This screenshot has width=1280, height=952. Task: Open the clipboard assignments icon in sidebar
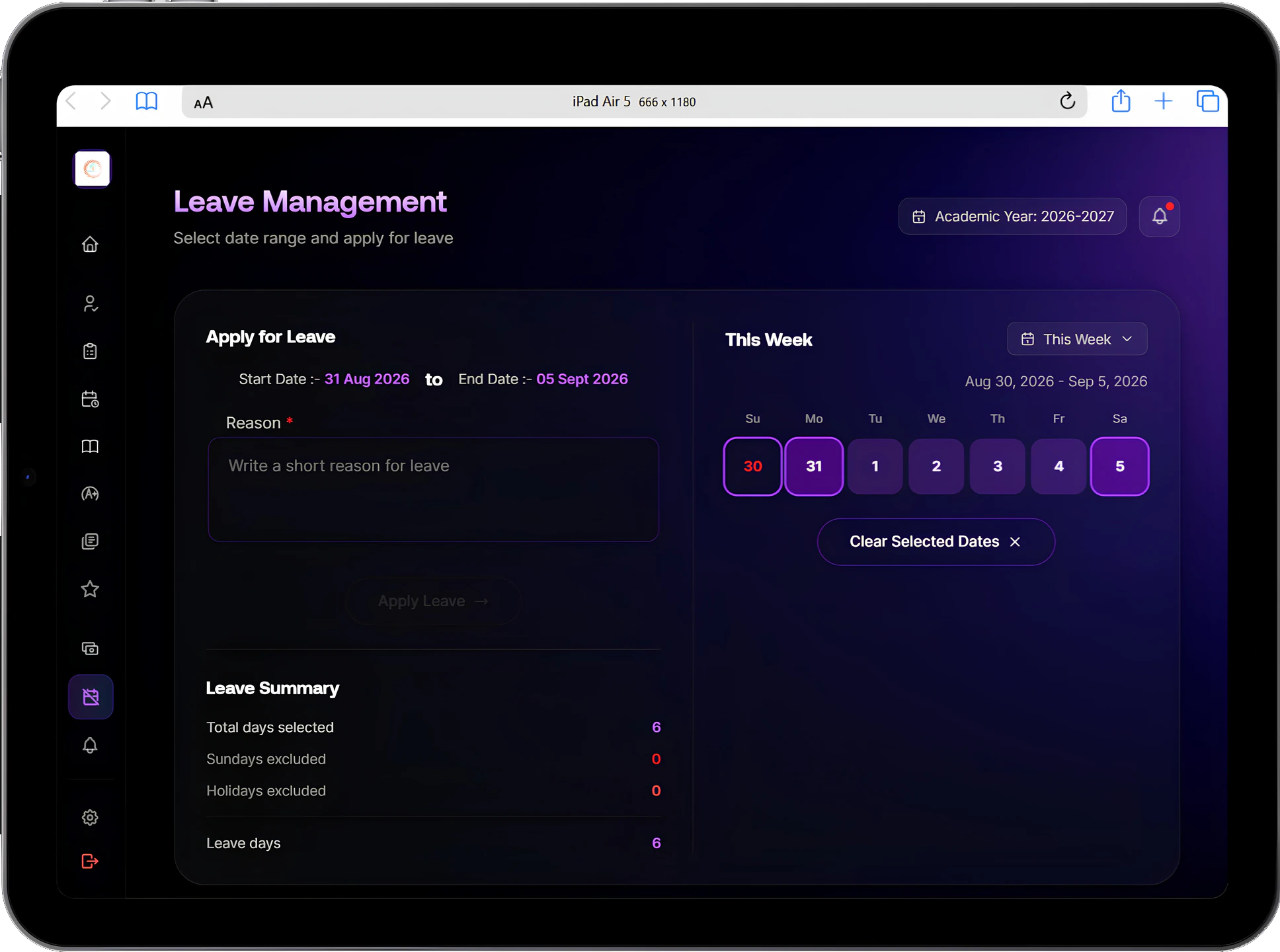[x=90, y=351]
